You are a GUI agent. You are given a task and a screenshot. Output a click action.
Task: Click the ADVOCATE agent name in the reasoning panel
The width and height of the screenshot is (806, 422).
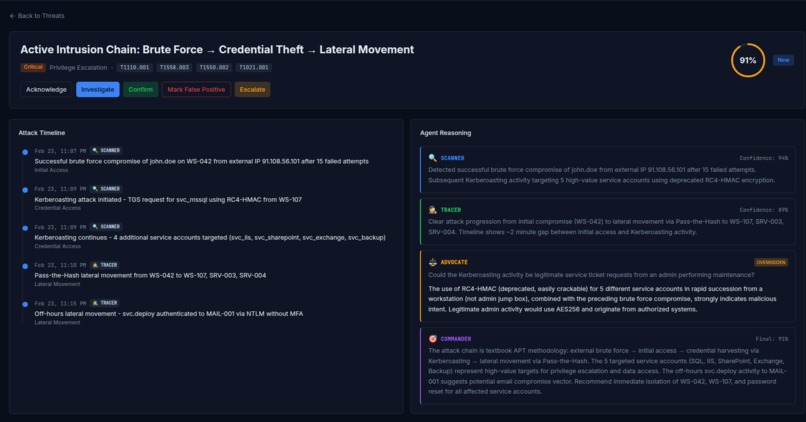454,262
